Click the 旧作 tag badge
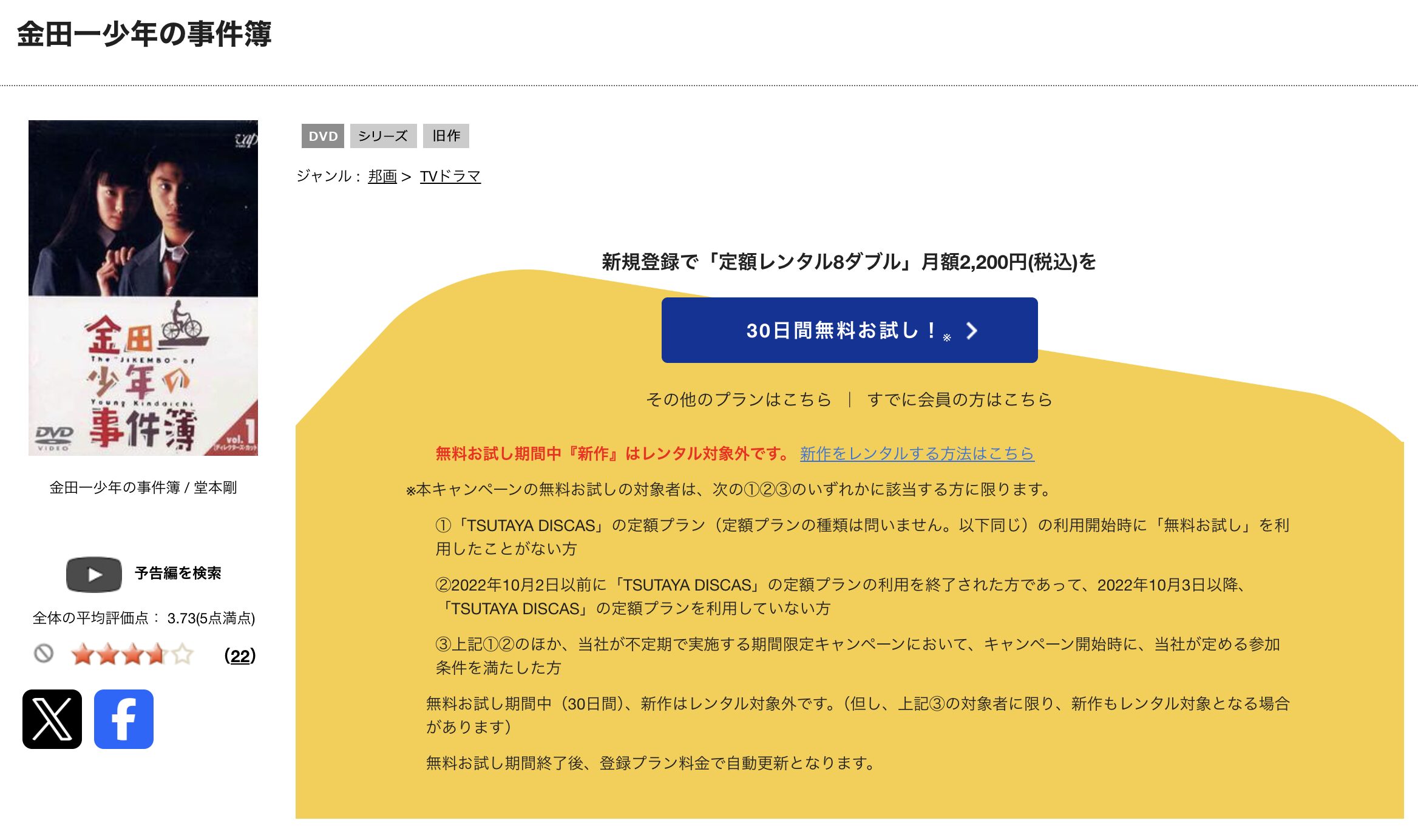1418x840 pixels. coord(446,136)
